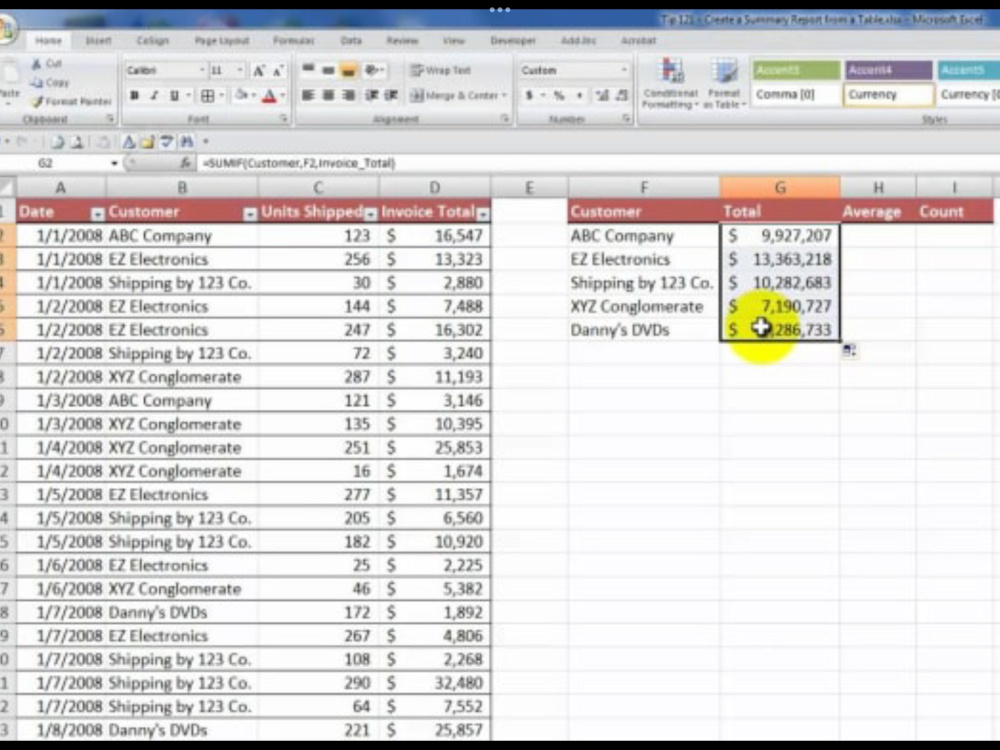Switch to the Data tab
The height and width of the screenshot is (750, 1000).
[351, 41]
